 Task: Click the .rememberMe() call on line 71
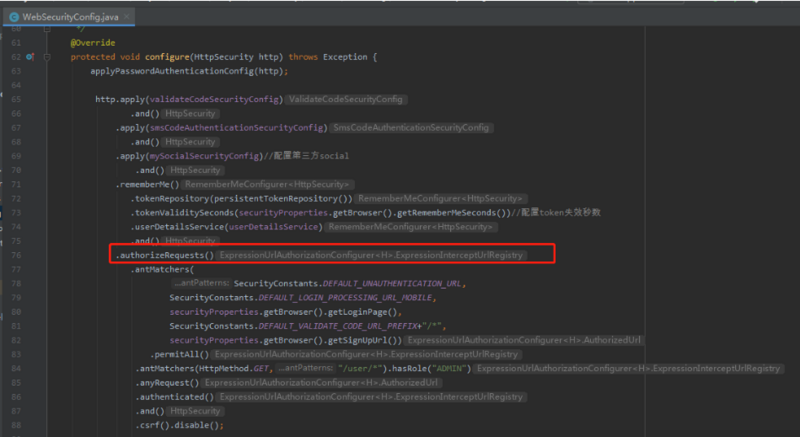tap(148, 184)
